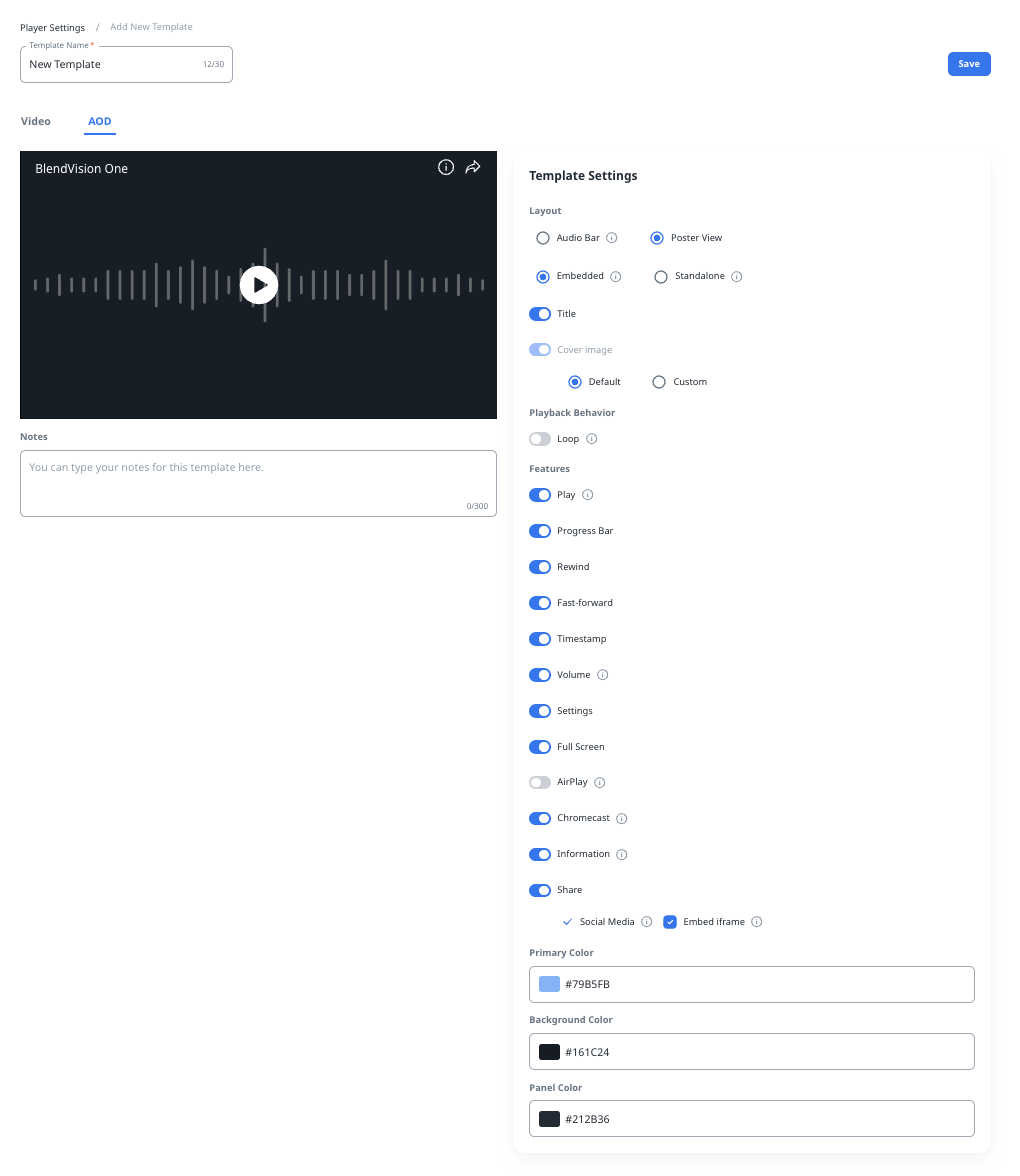Click info icon beside Standalone option
1020x1176 pixels.
tap(737, 277)
